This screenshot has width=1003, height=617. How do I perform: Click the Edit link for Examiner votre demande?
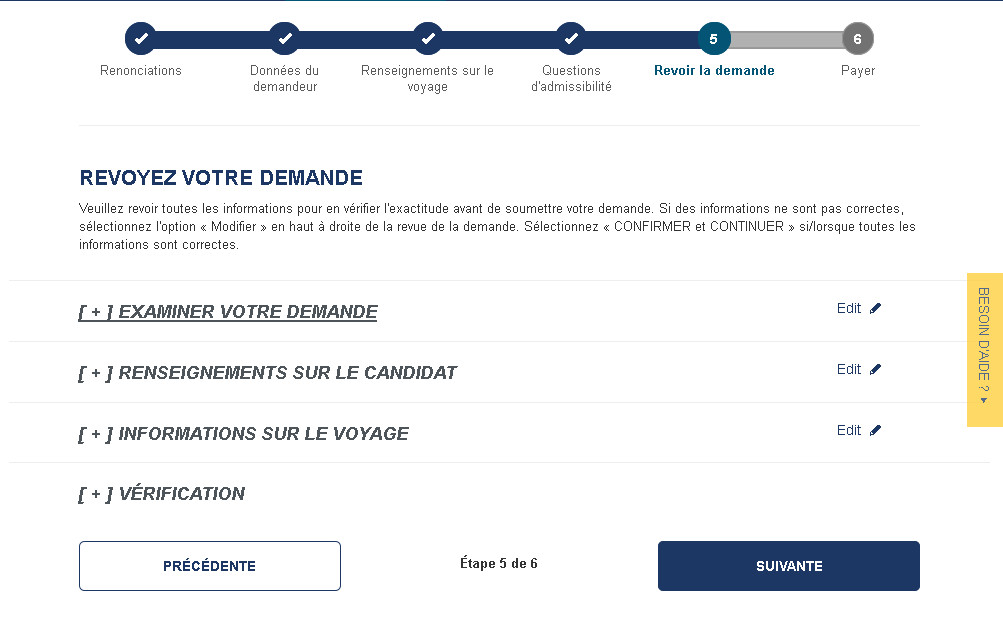(x=847, y=308)
